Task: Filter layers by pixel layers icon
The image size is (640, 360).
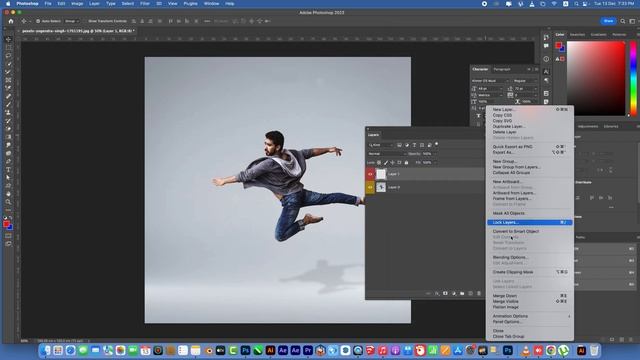Action: [399, 145]
